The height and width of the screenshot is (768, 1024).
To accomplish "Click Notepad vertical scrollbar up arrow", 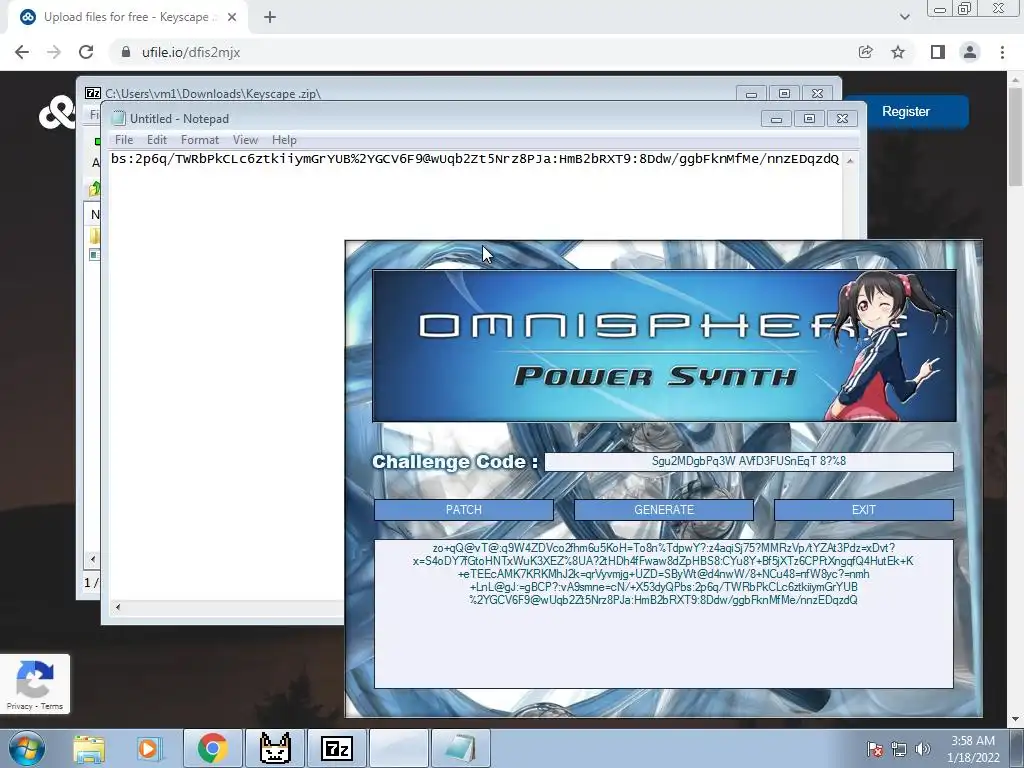I will click(850, 161).
